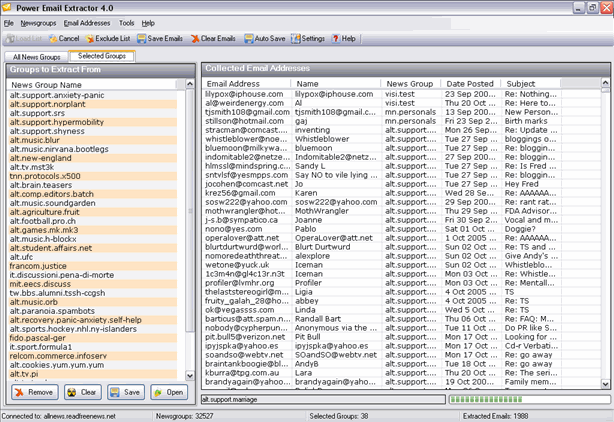This screenshot has width=614, height=422.
Task: Select alt.brain.teasers group
Action: click(92, 185)
